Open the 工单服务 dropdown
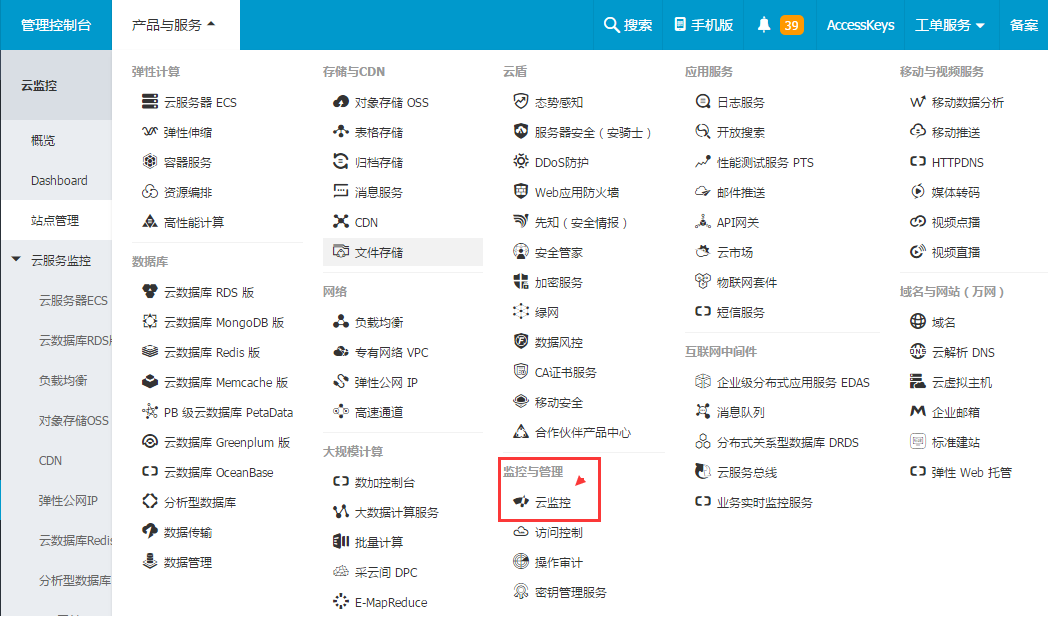This screenshot has height=618, width=1048. click(x=949, y=25)
